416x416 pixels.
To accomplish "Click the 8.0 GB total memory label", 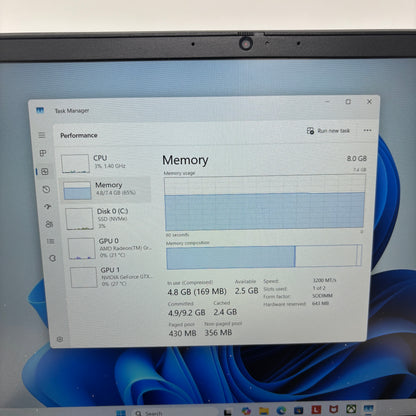I will [x=356, y=158].
